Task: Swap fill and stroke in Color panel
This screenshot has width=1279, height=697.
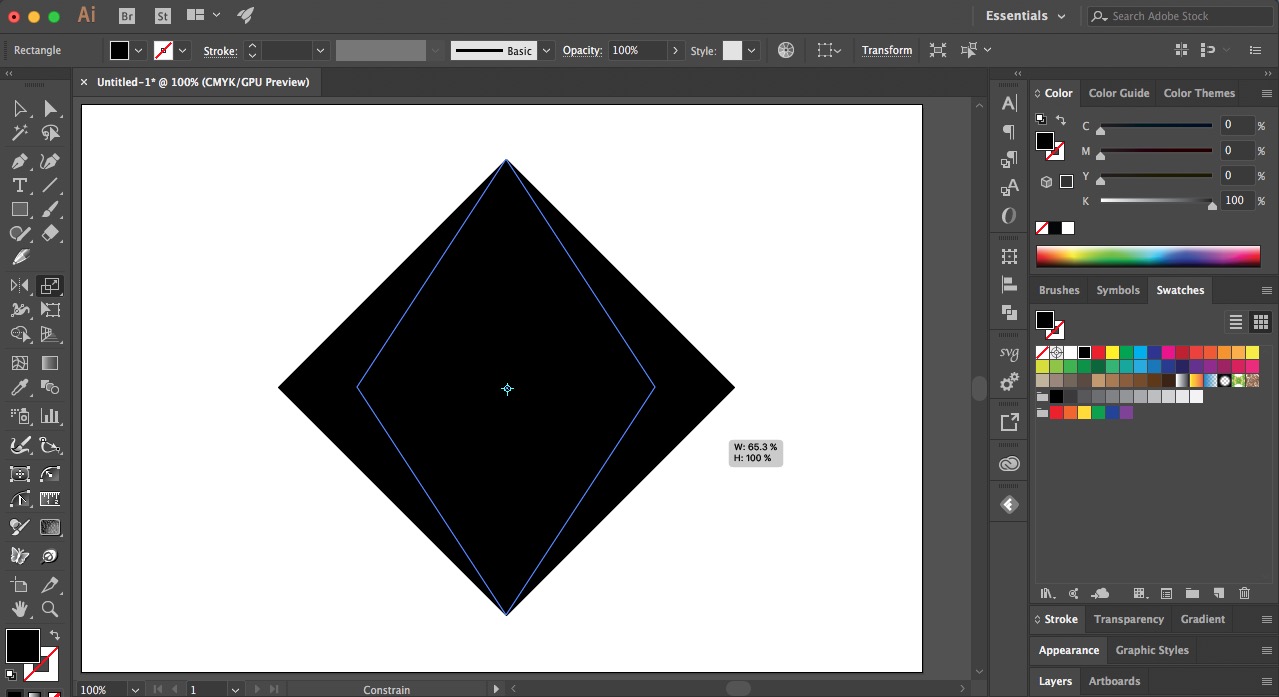Action: [1061, 120]
